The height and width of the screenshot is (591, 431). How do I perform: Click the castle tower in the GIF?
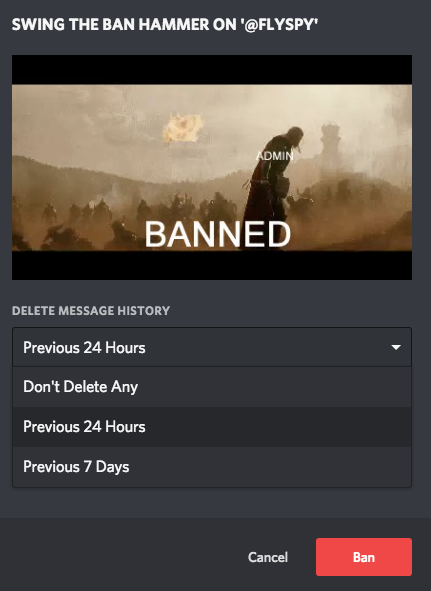[330, 145]
